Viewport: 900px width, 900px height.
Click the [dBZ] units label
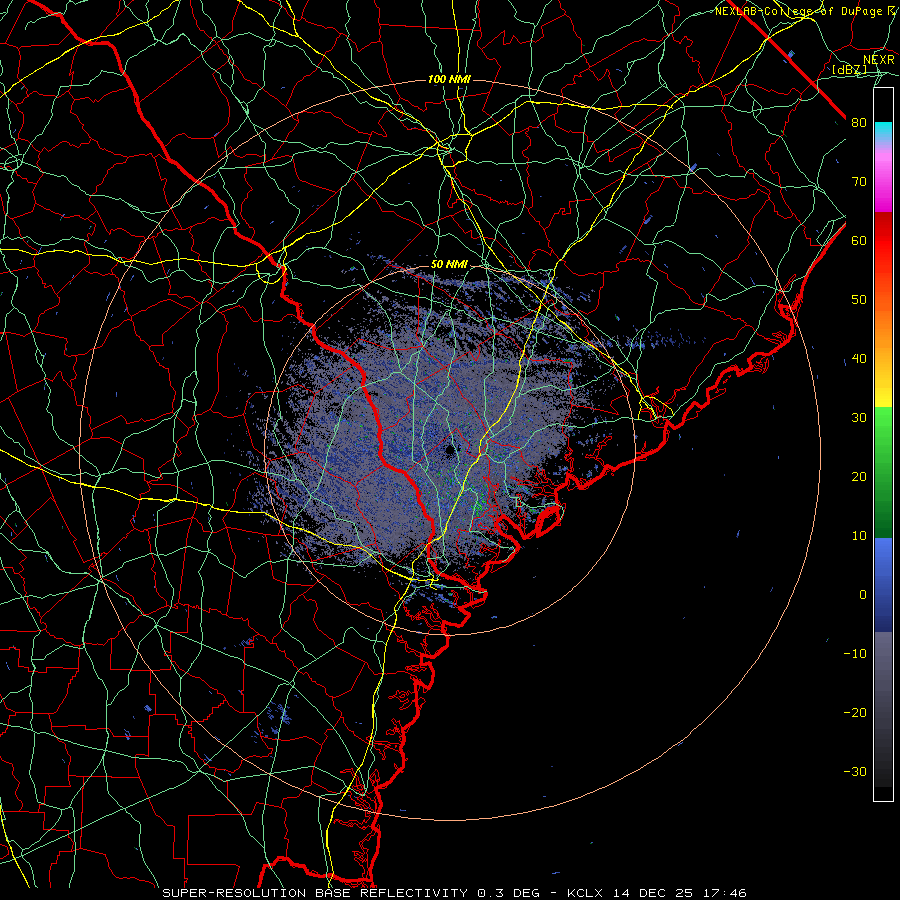click(849, 69)
